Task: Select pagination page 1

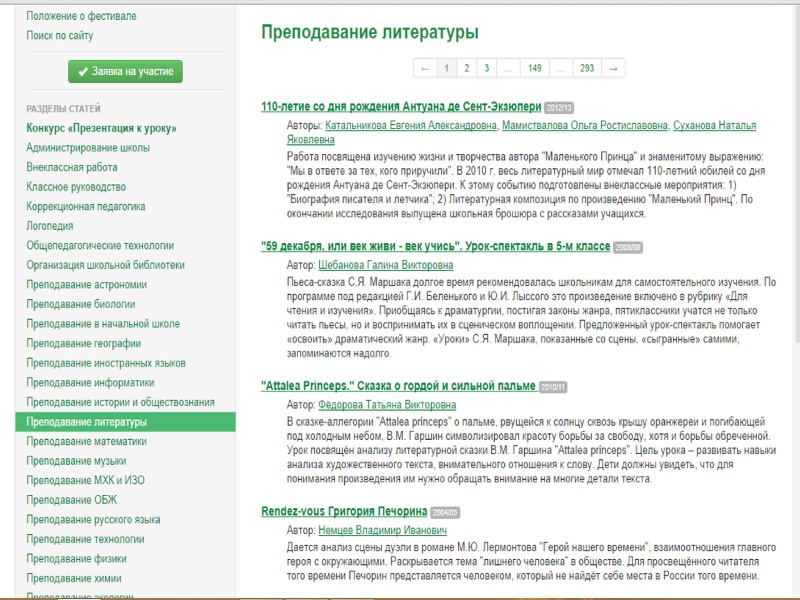Action: click(446, 68)
